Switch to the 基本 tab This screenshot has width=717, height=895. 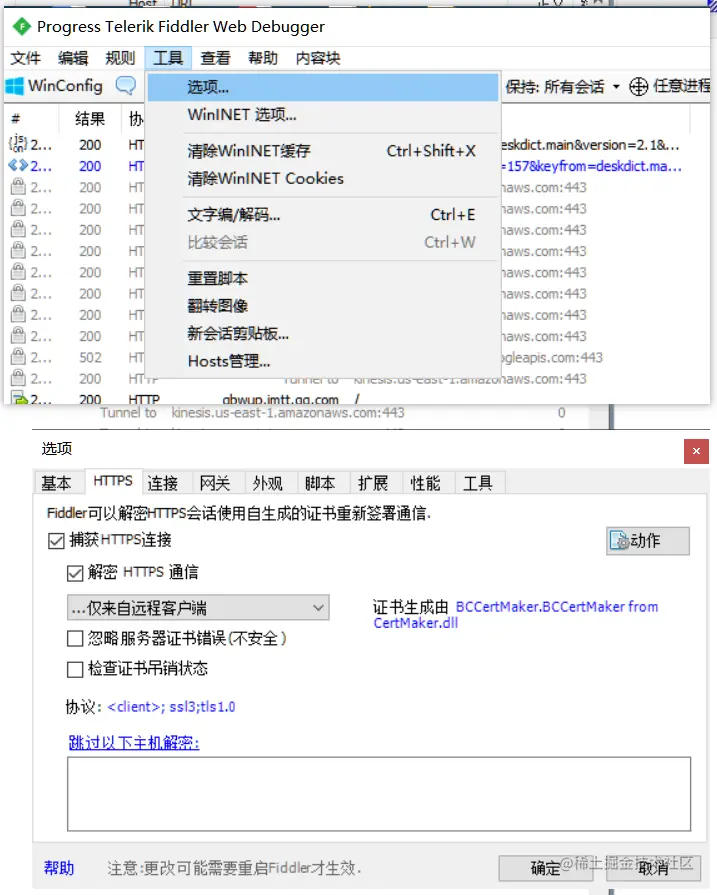click(x=57, y=483)
